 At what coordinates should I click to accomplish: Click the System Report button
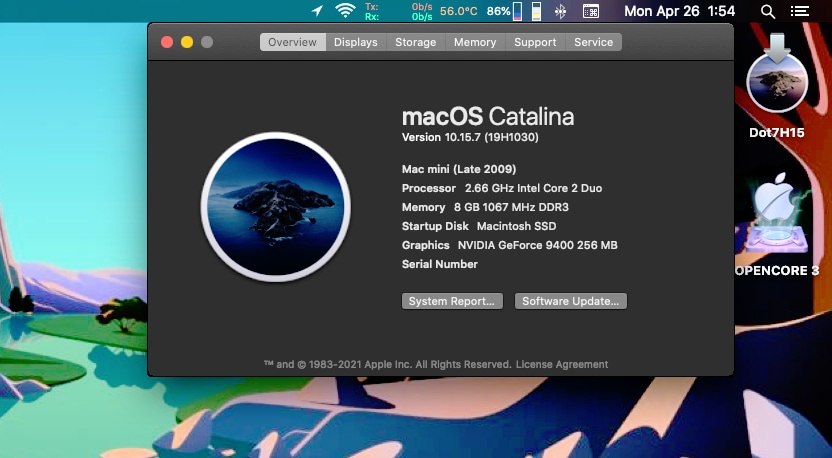coord(452,301)
